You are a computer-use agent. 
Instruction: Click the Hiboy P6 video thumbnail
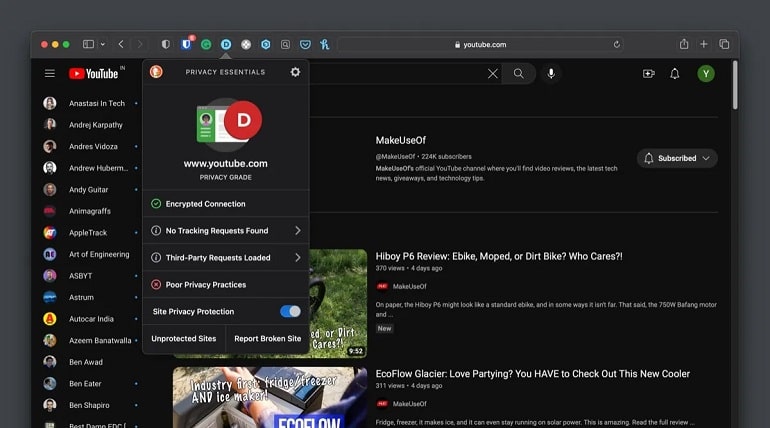click(339, 303)
